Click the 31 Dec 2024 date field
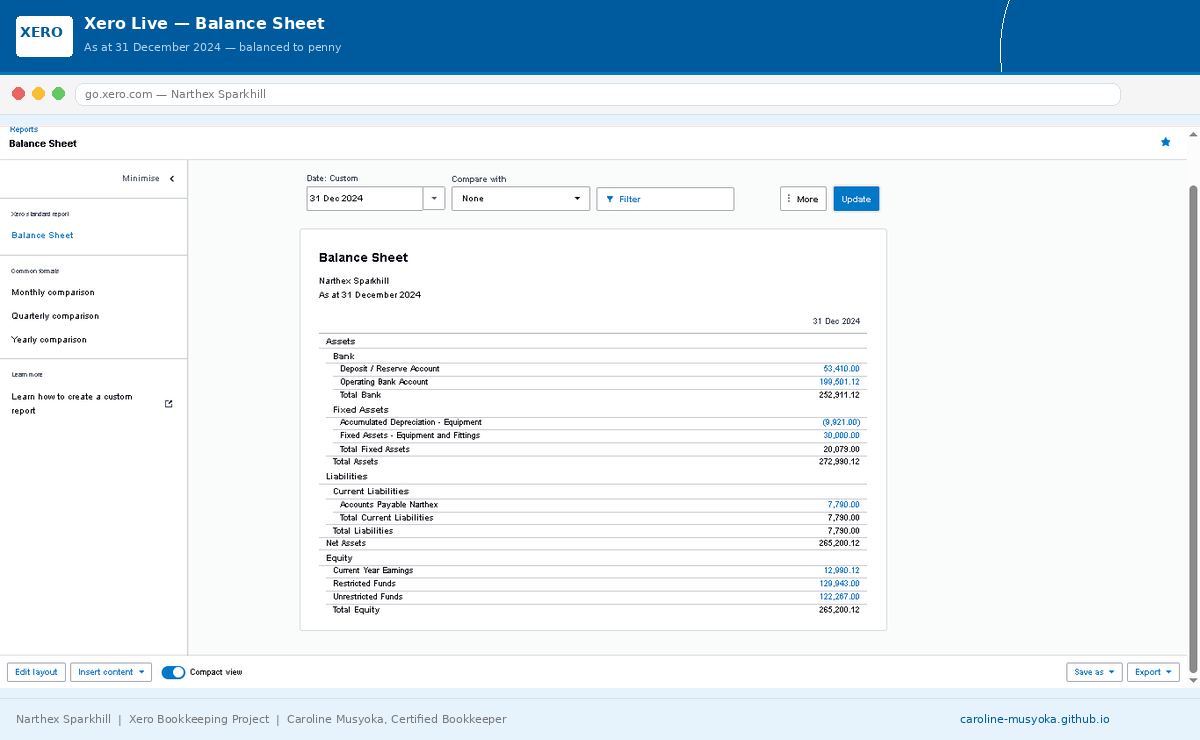The width and height of the screenshot is (1200, 740). (365, 199)
